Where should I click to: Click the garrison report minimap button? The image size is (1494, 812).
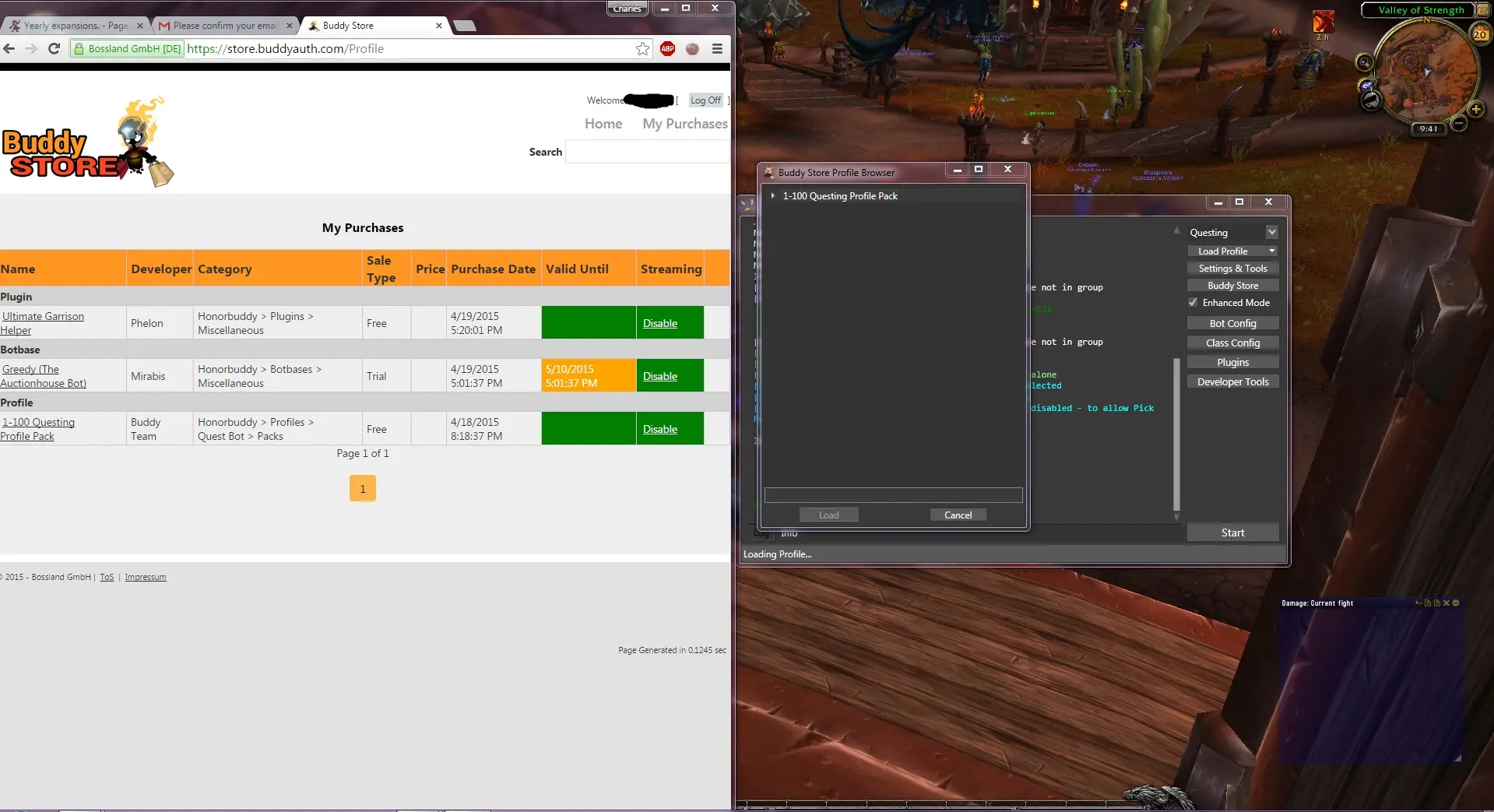pos(1371,100)
